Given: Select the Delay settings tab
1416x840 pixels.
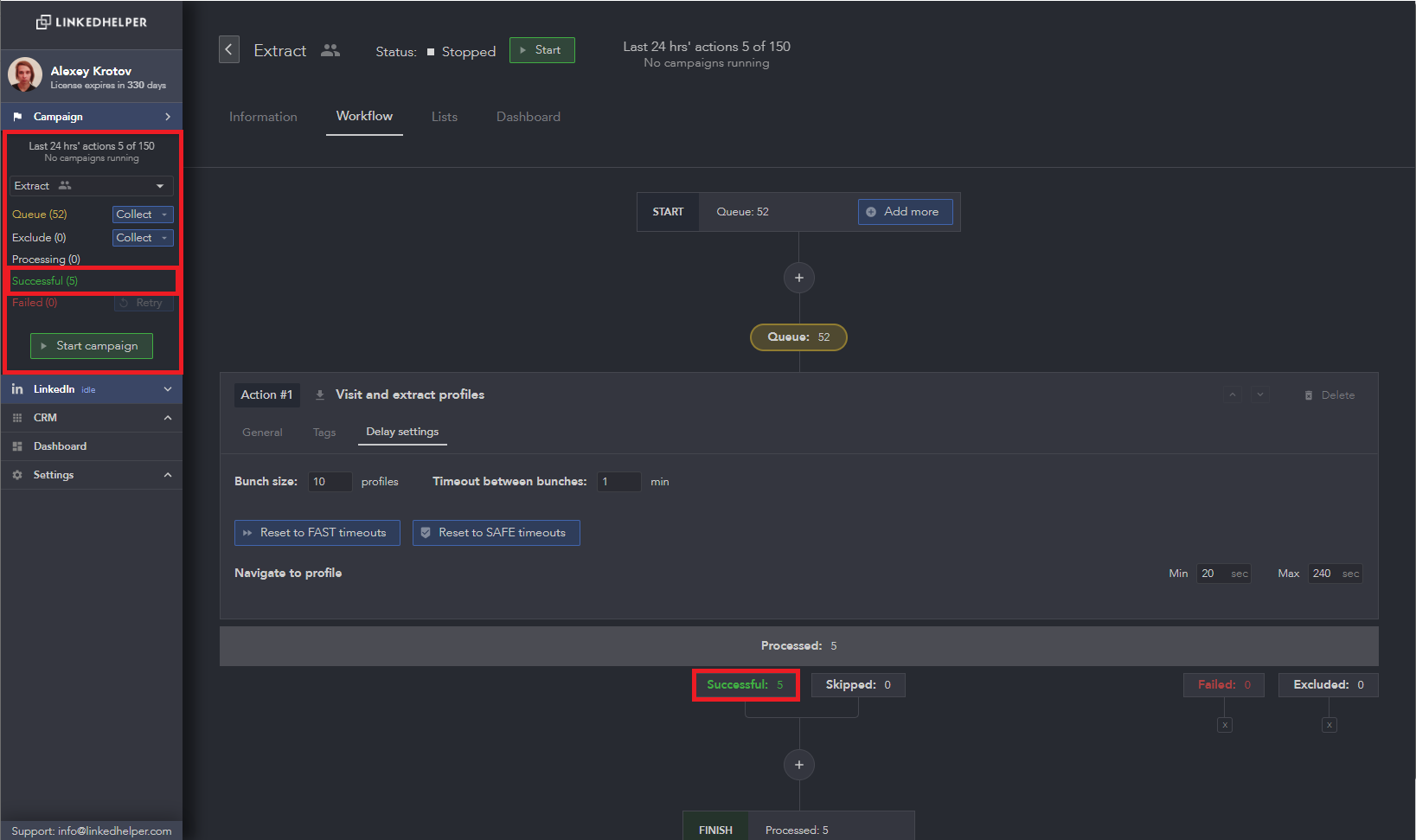Looking at the screenshot, I should pyautogui.click(x=402, y=432).
